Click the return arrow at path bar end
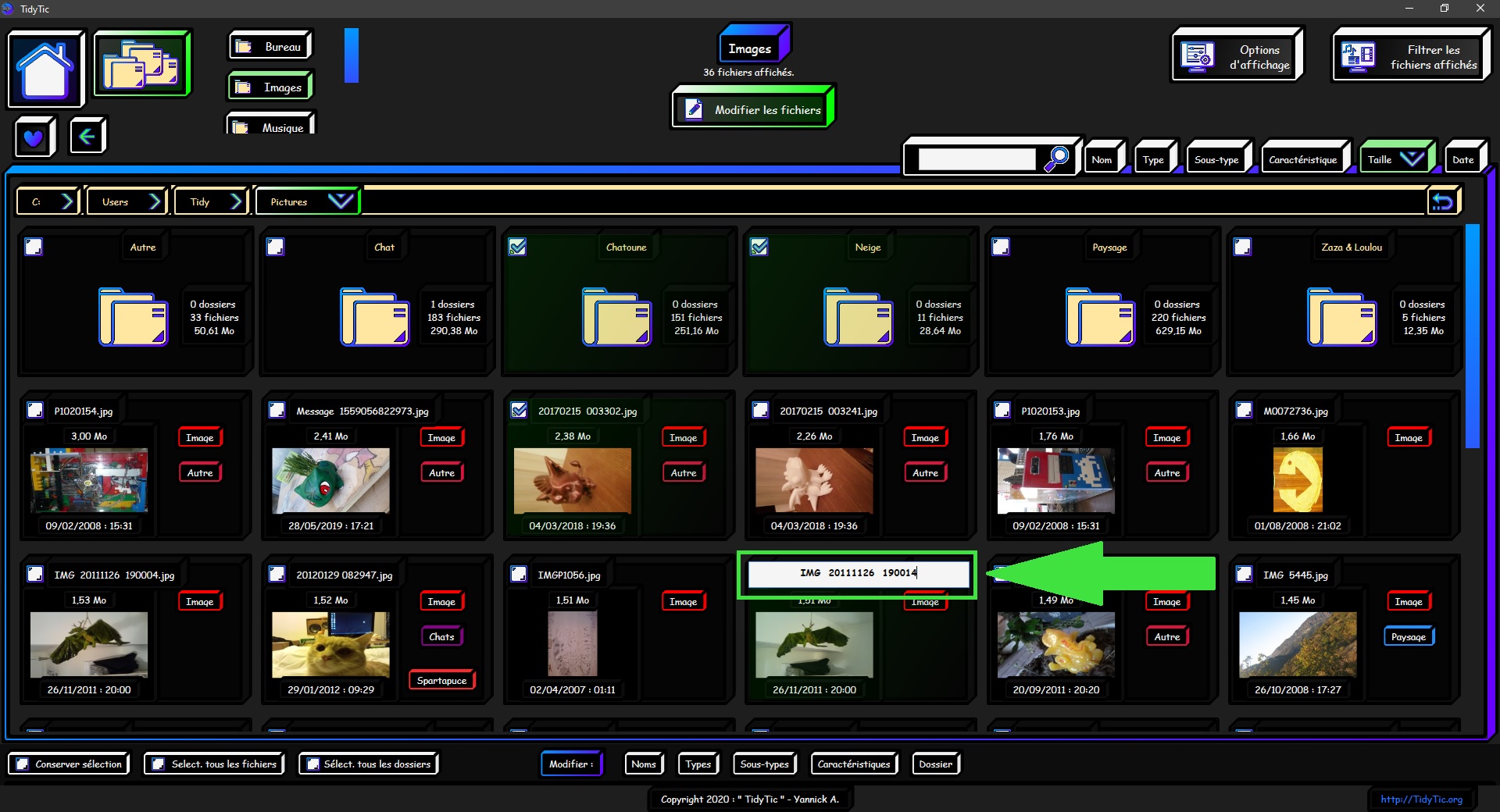This screenshot has height=812, width=1500. coord(1442,202)
